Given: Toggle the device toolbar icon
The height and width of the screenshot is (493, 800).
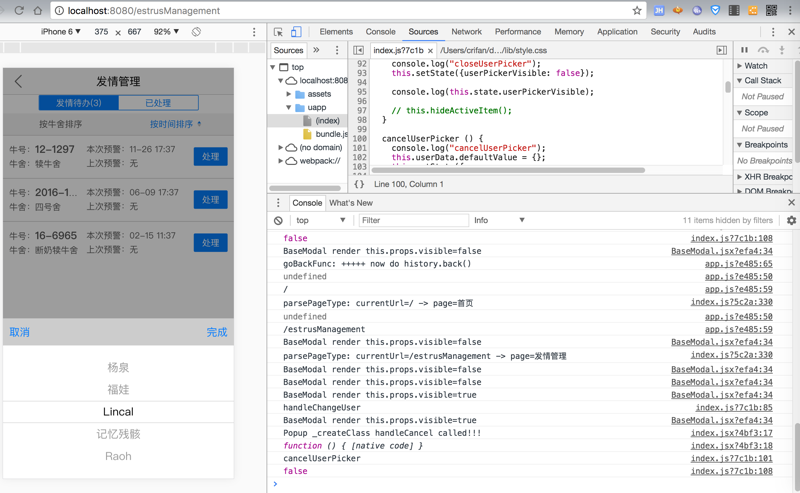Looking at the screenshot, I should tap(296, 32).
